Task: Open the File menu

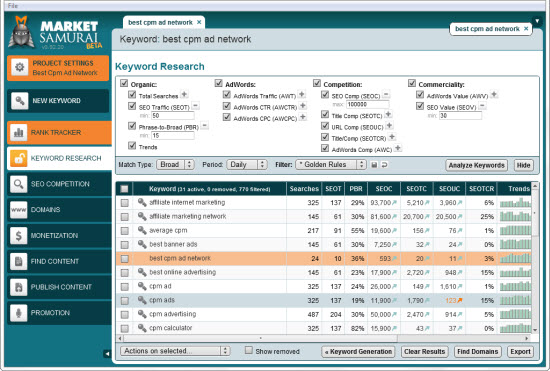Action: pyautogui.click(x=13, y=5)
